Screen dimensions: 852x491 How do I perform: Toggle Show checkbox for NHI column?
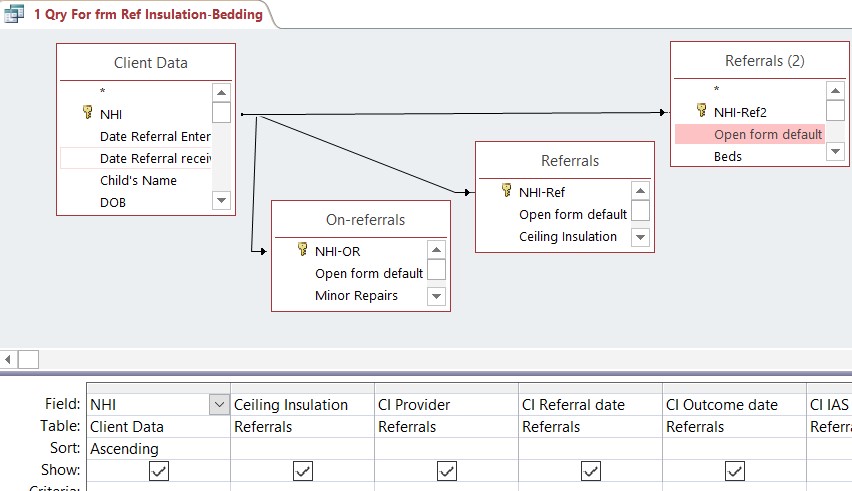tap(159, 471)
